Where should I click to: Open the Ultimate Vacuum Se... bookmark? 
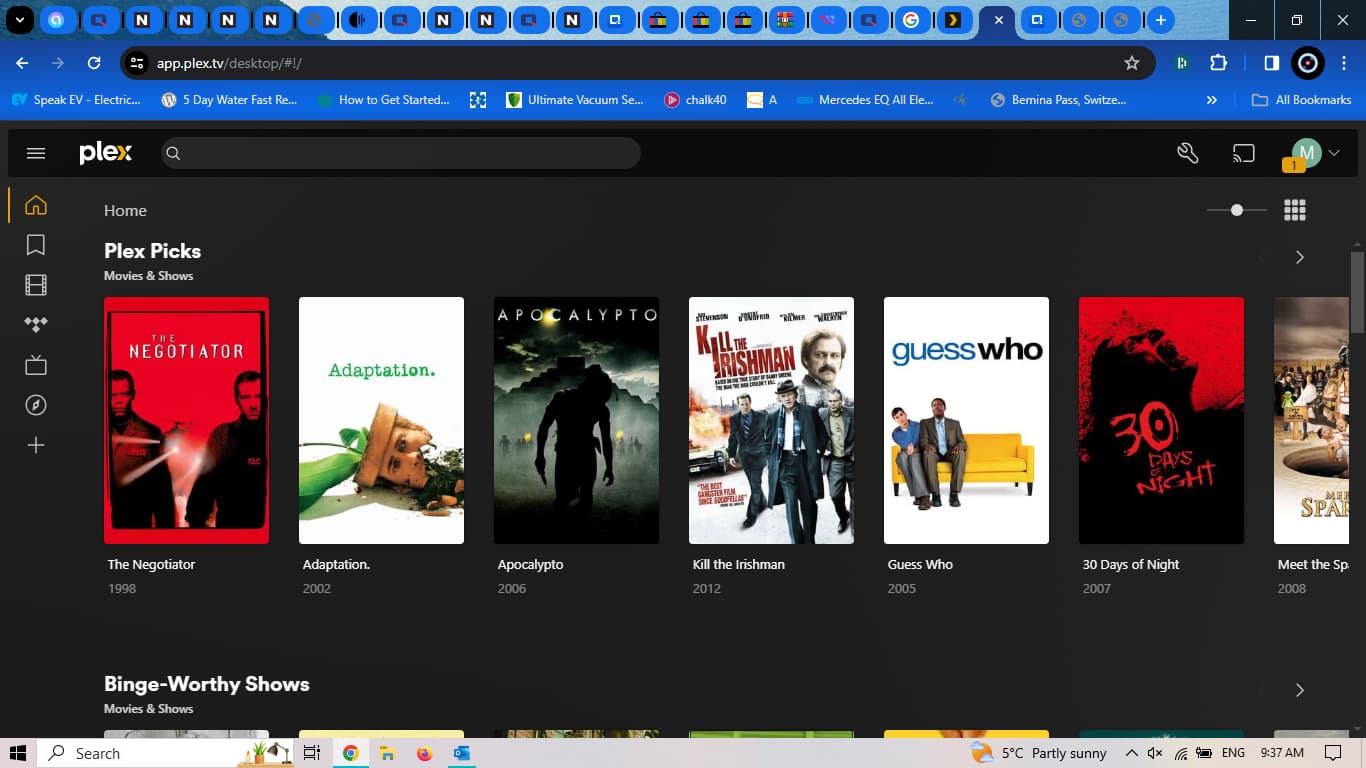pos(575,100)
